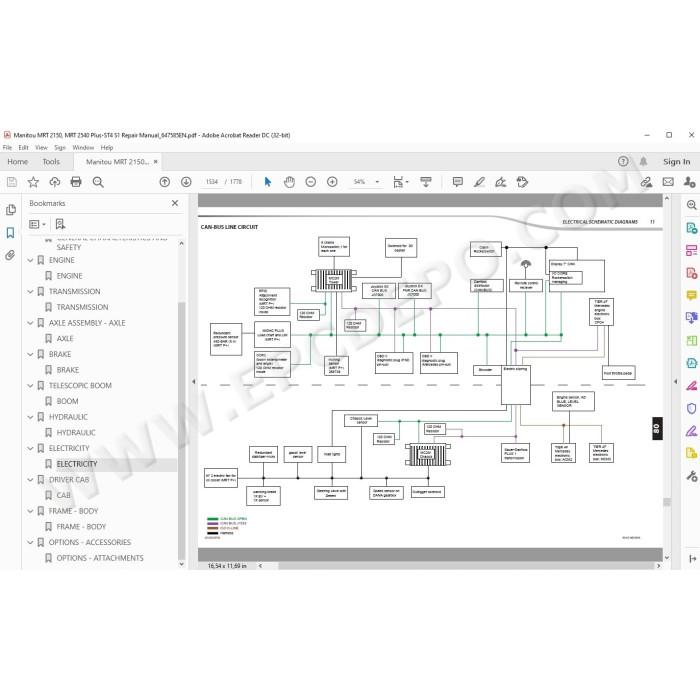Open the zoom percentage dropdown
The image size is (700, 700).
coord(377,182)
